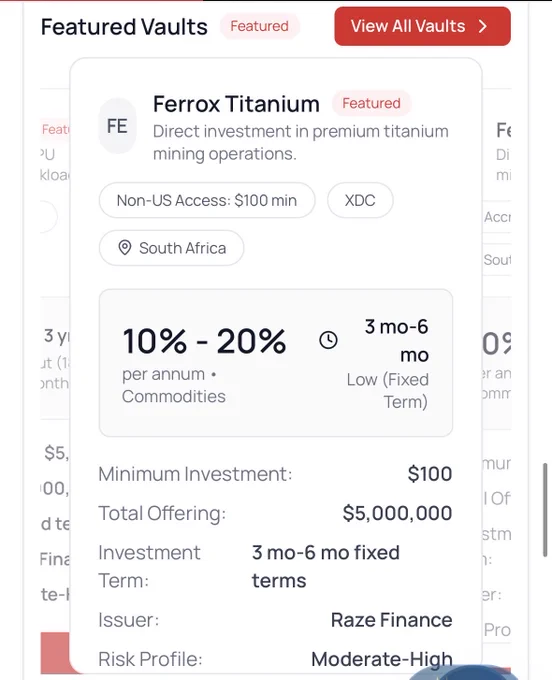The height and width of the screenshot is (680, 552).
Task: Click the 10% - 20% return figure
Action: (204, 341)
